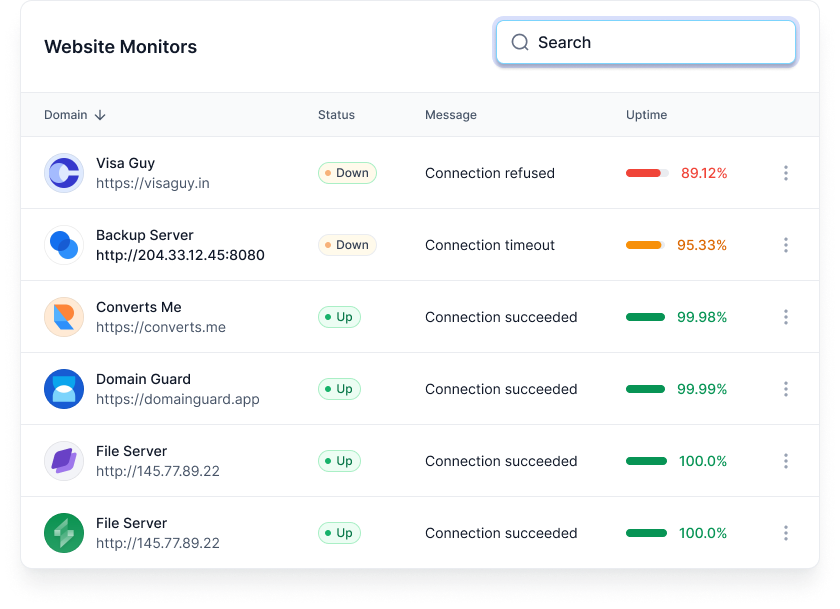The image size is (840, 609).
Task: Click into the Search input field
Action: (x=646, y=42)
